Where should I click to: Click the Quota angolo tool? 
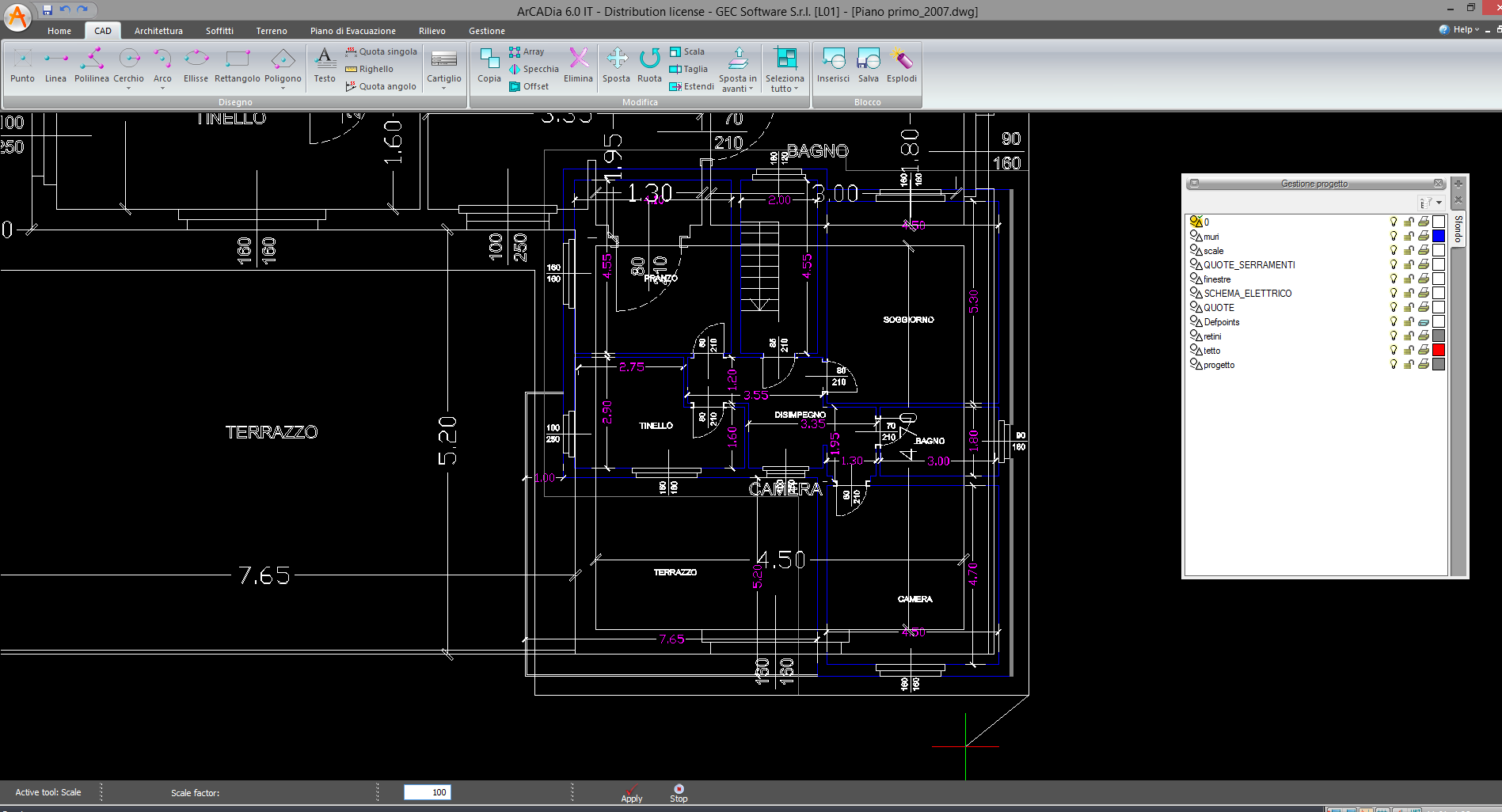tap(381, 86)
